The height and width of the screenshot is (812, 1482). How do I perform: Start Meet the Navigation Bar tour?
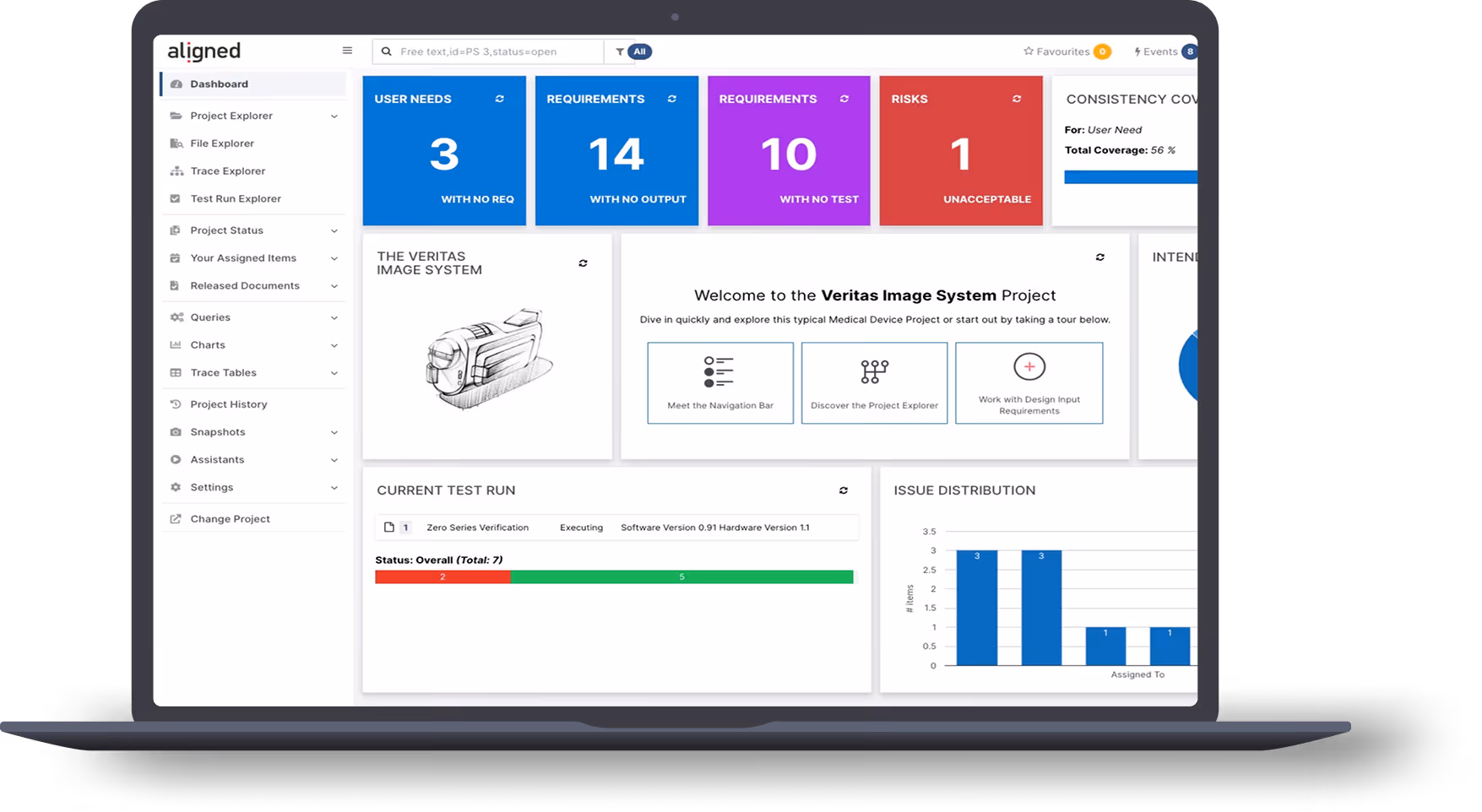[720, 382]
